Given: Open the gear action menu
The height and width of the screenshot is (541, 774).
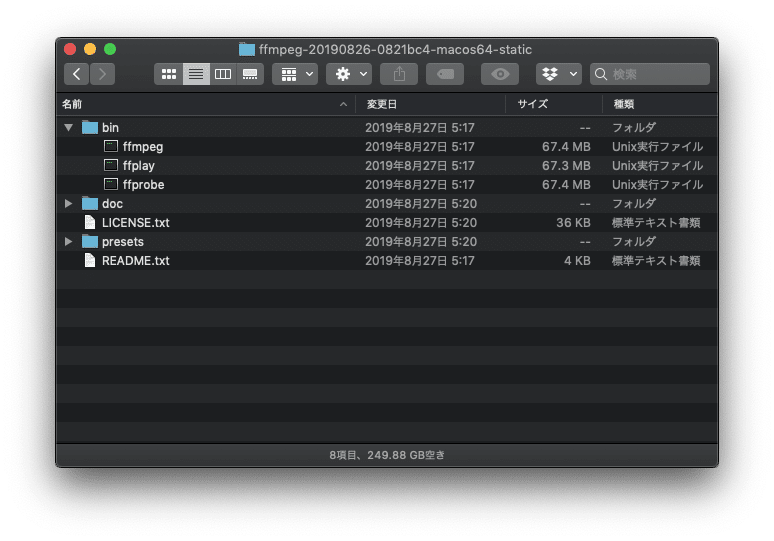Looking at the screenshot, I should [x=349, y=74].
